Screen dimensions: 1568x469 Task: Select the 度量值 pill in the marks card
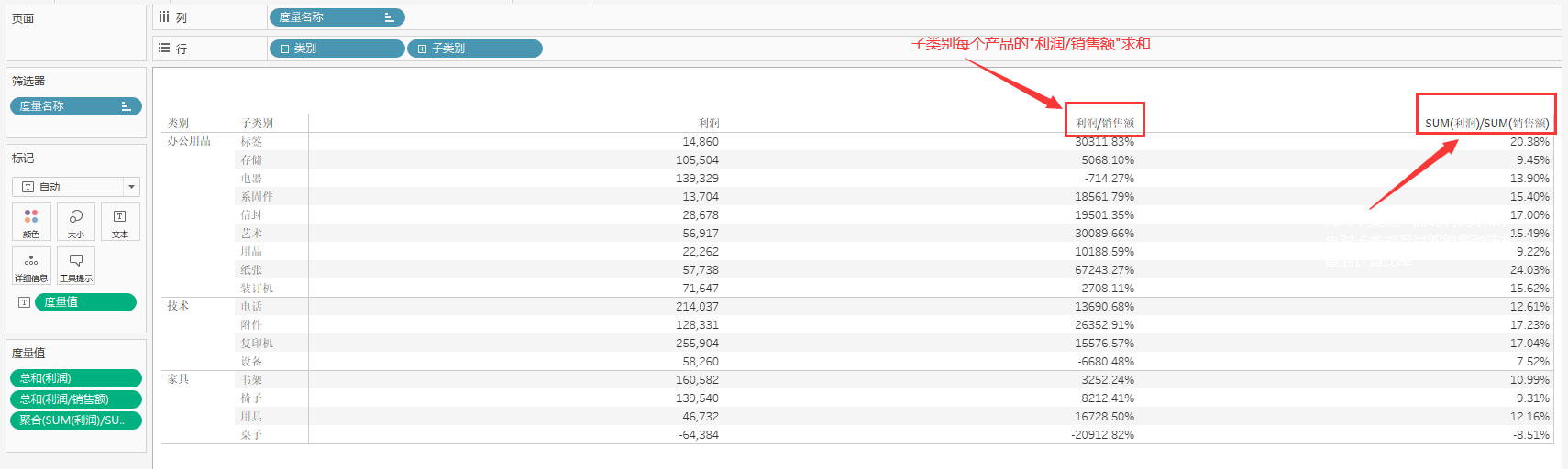click(x=85, y=302)
